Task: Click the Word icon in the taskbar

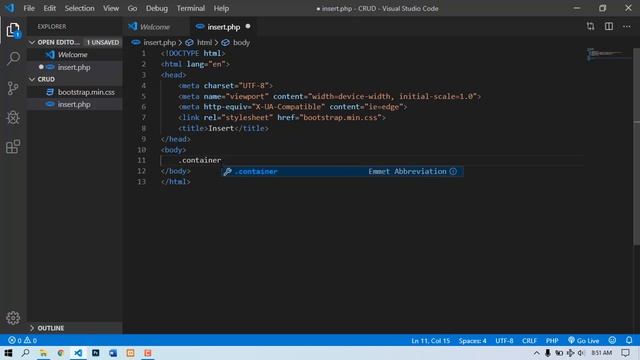Action: coord(113,353)
